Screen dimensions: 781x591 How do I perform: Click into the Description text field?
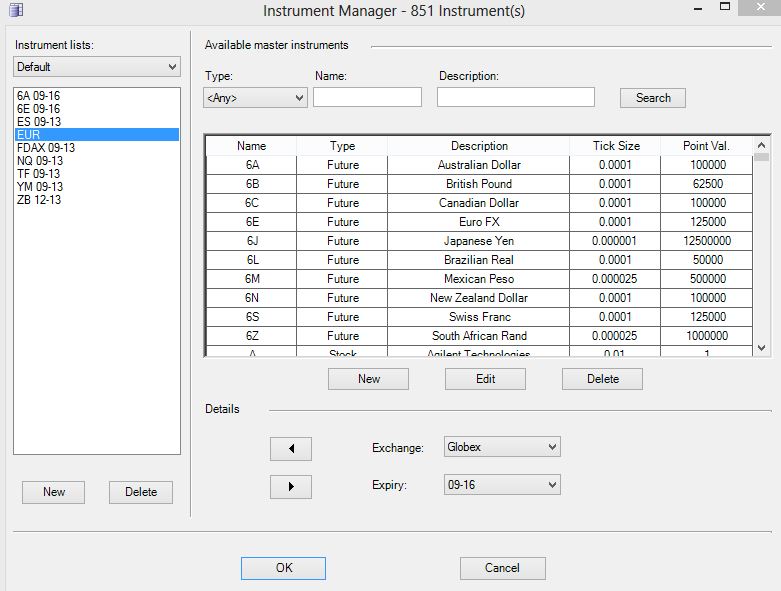(x=515, y=97)
